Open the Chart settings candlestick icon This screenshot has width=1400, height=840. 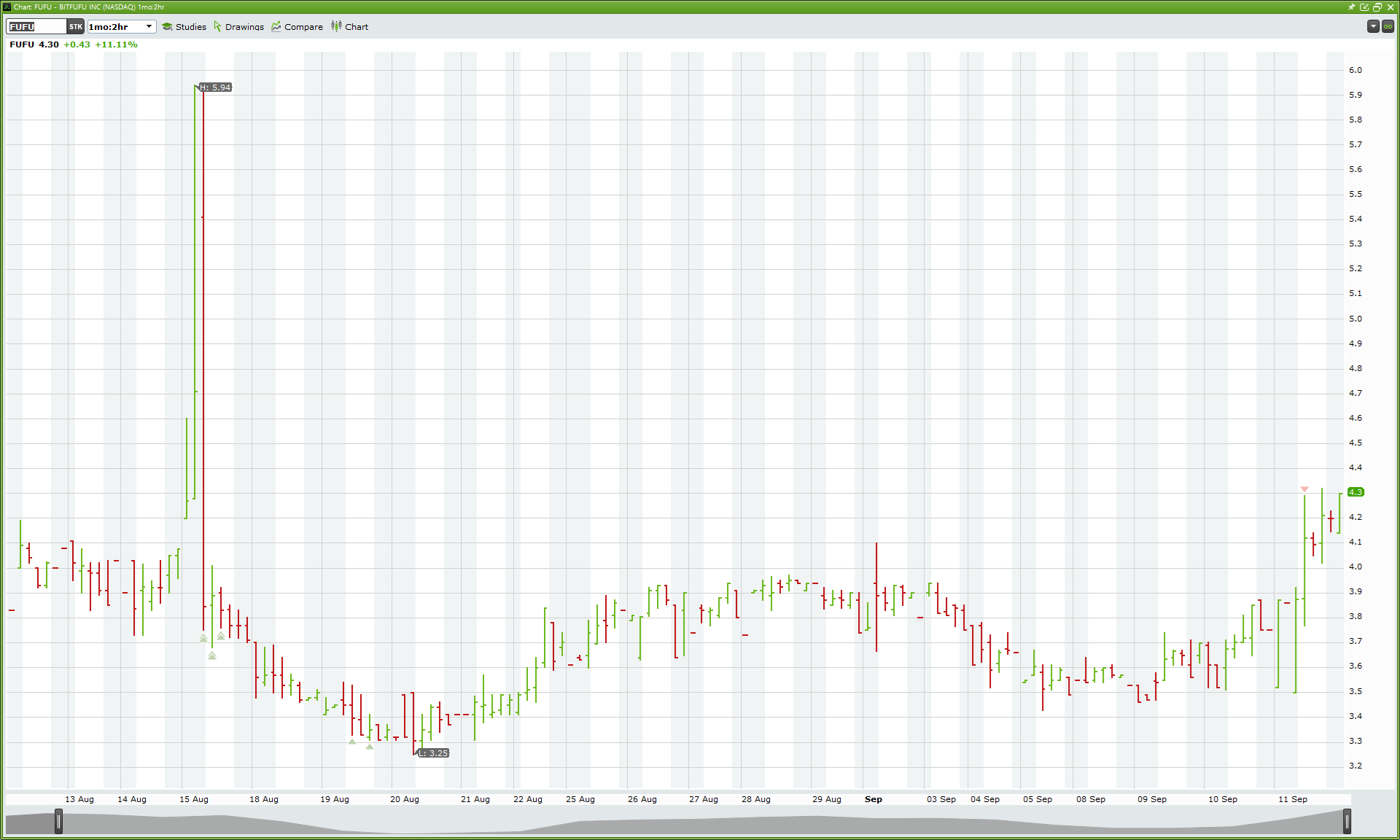pyautogui.click(x=336, y=26)
